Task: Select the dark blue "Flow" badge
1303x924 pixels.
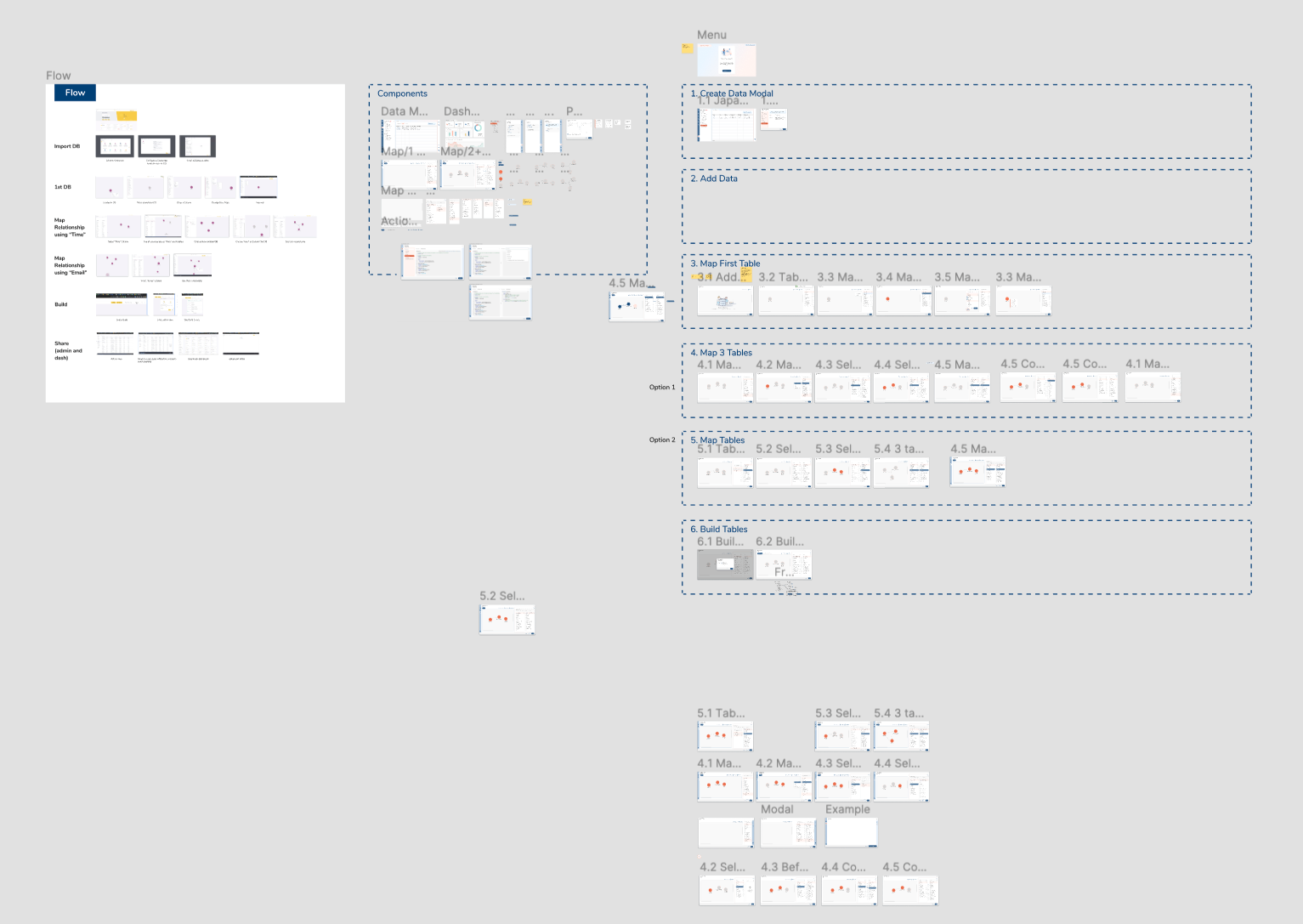Action: click(x=75, y=93)
